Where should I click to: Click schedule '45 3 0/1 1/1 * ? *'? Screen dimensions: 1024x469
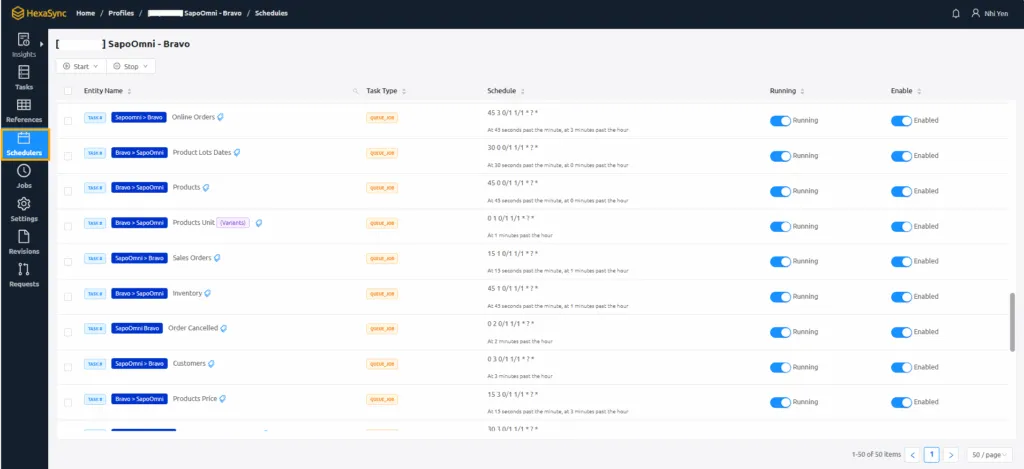pos(513,112)
